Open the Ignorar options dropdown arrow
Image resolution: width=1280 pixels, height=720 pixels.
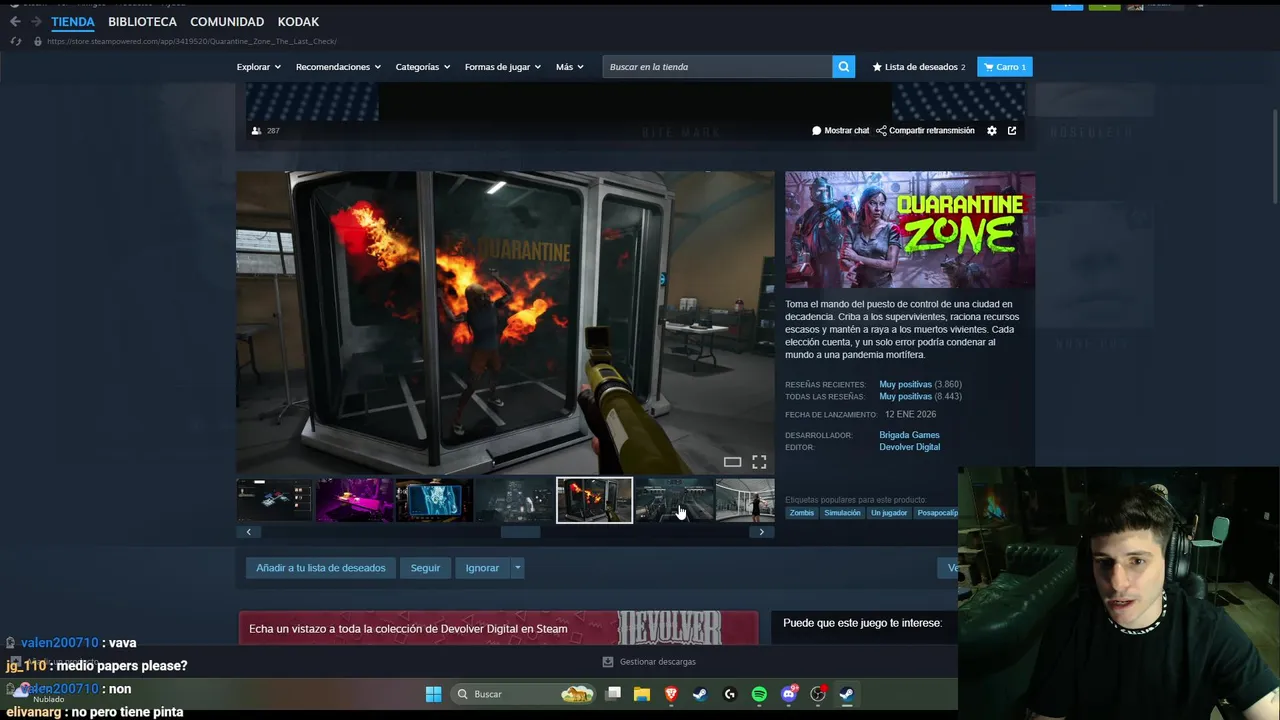517,568
